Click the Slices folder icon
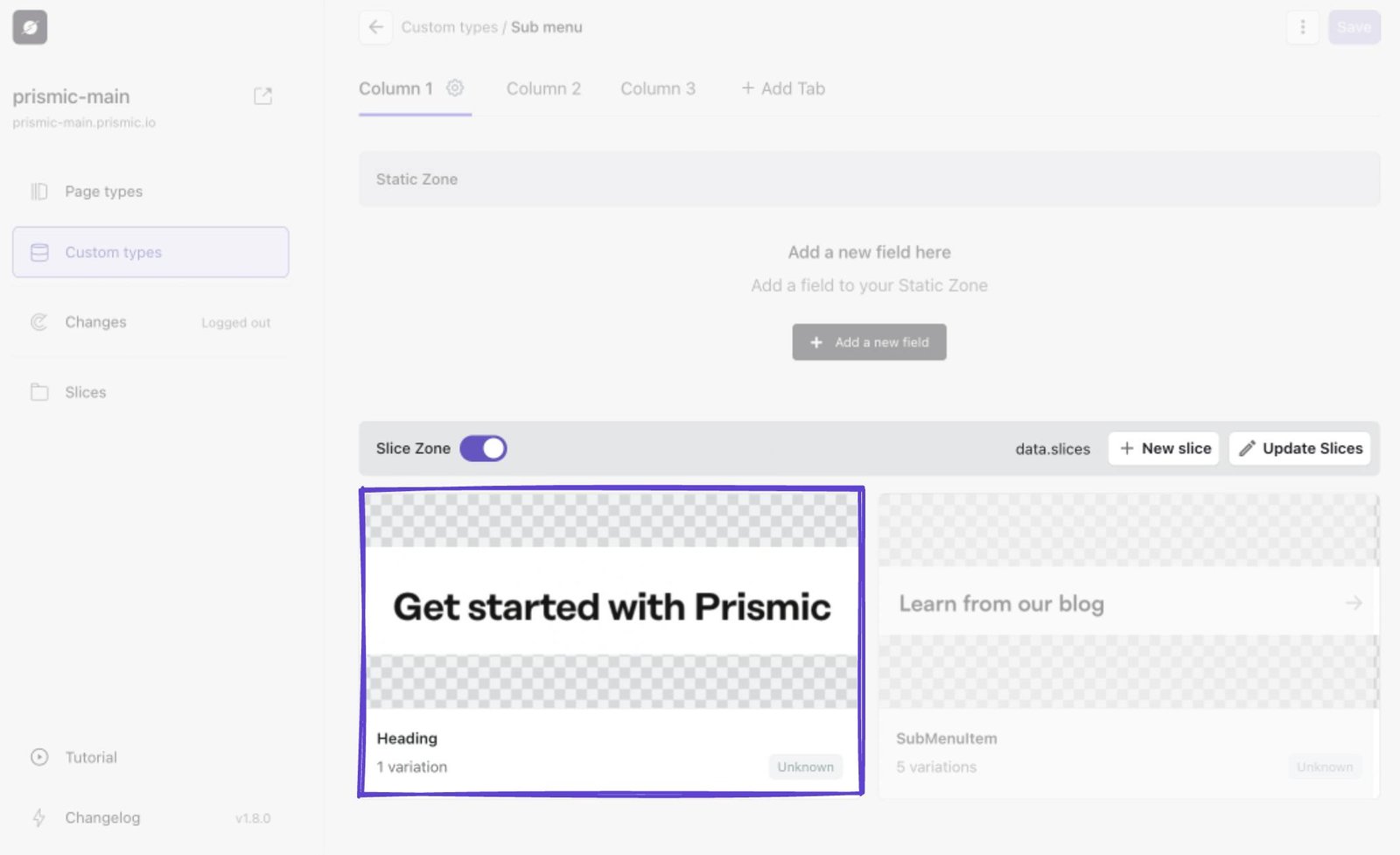 pos(39,392)
